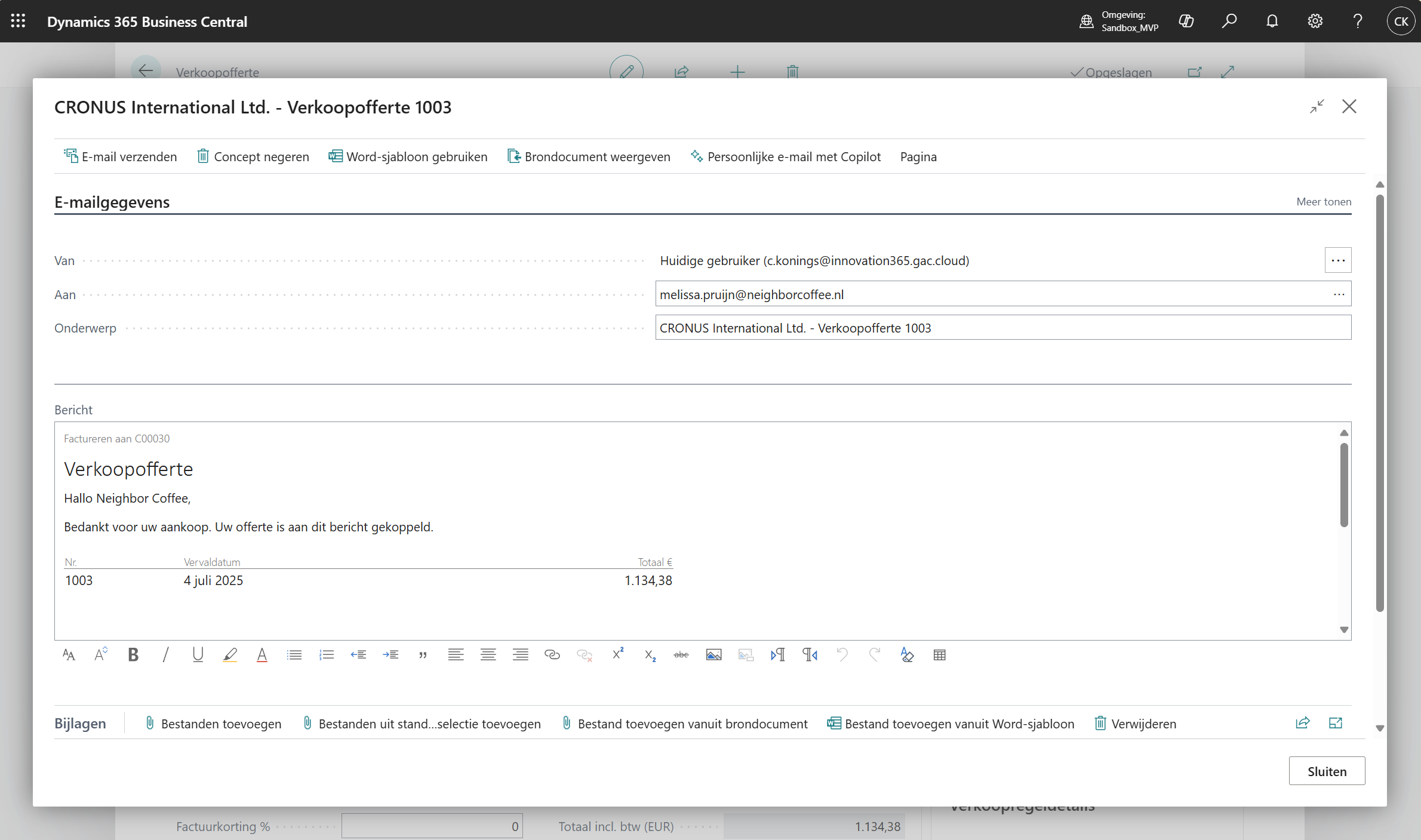Expand fields with Meer tonen

1324,202
